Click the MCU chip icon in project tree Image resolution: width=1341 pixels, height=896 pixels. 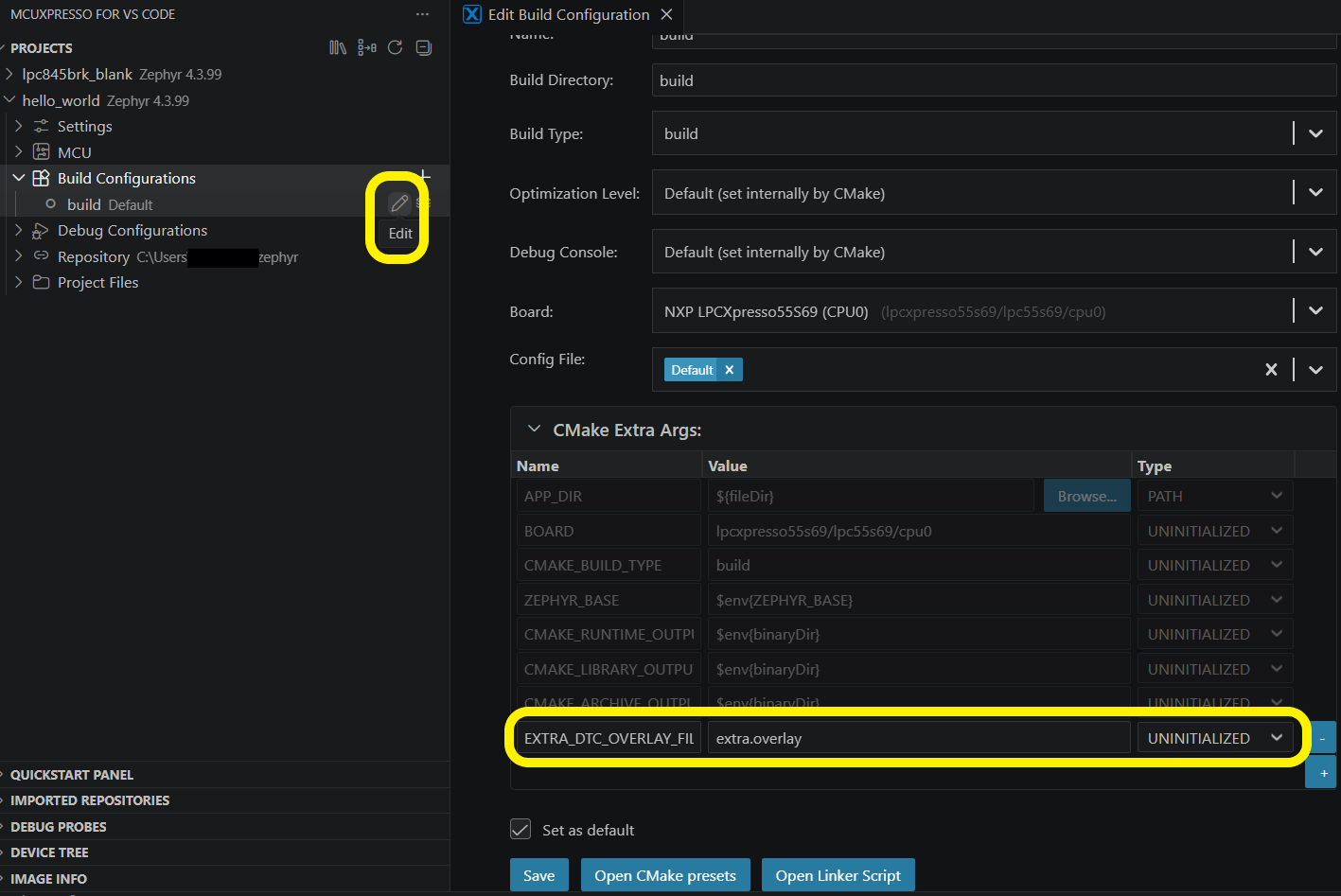[41, 152]
